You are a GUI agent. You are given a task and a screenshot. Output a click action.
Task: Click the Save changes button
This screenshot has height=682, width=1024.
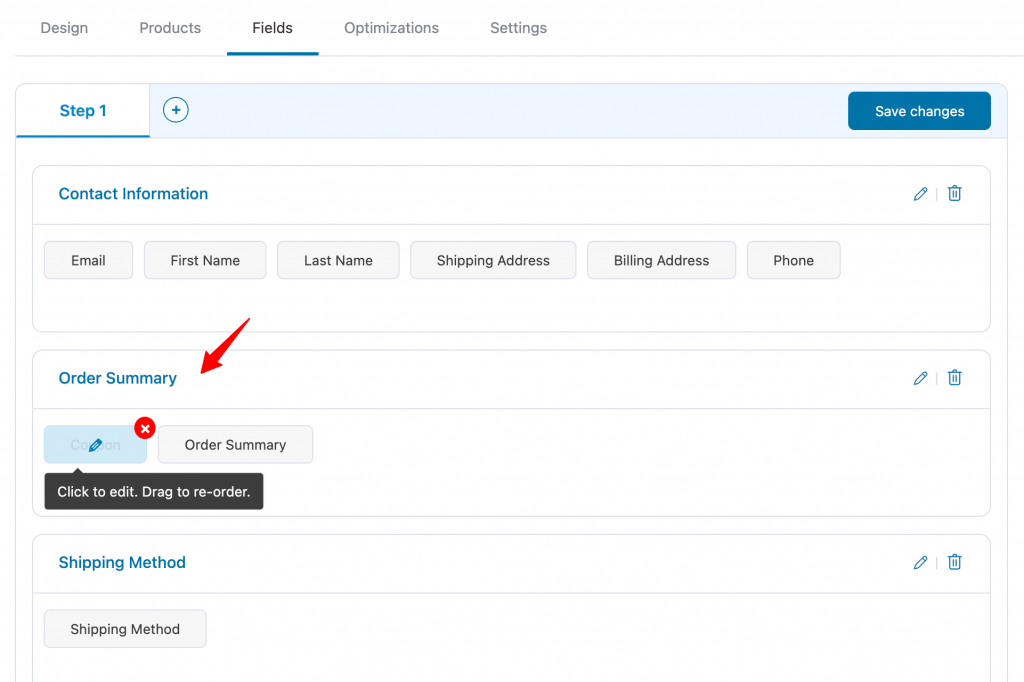pos(919,111)
